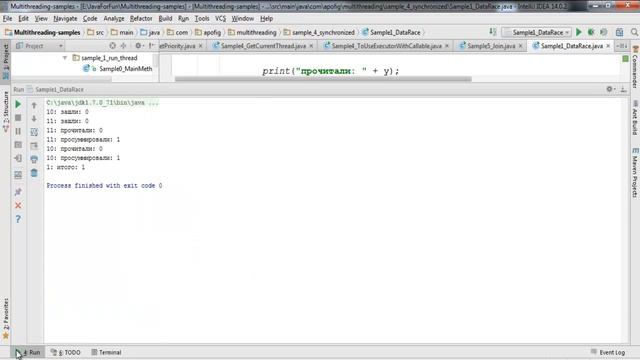640x360 pixels.
Task: Click Make Project icon in toolbar
Action: coord(493,32)
